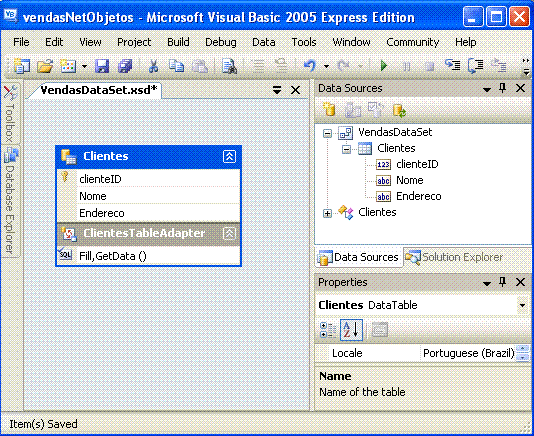This screenshot has height=436, width=534.
Task: Open the active files dropdown arrow
Action: click(x=277, y=90)
